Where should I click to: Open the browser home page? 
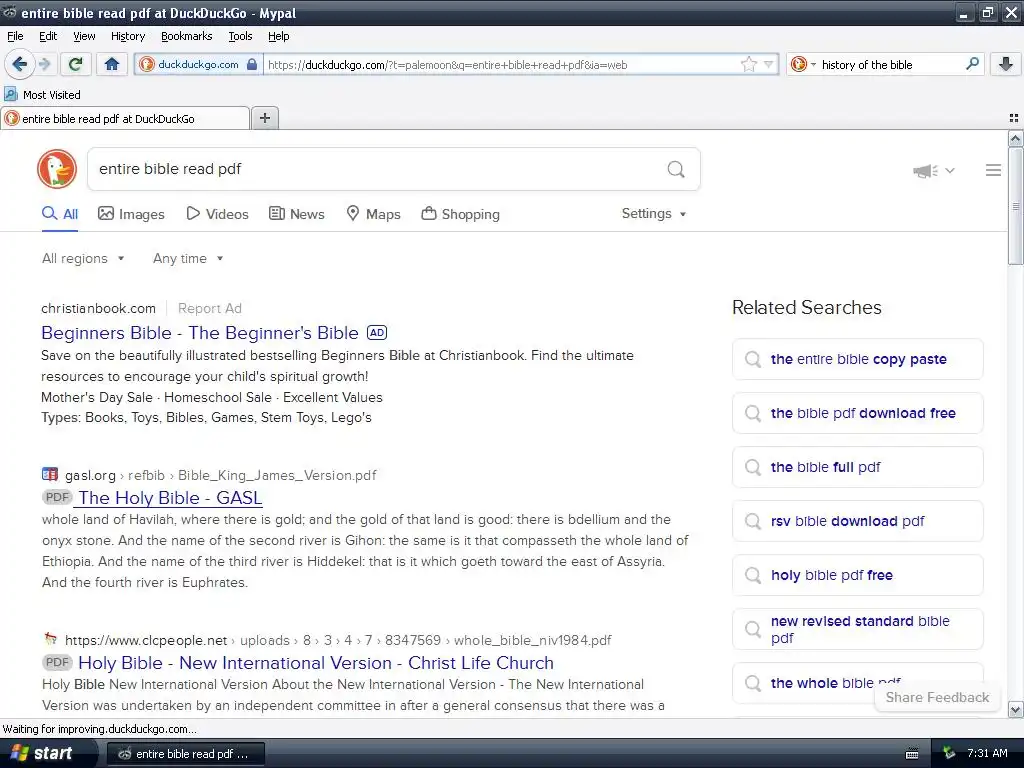click(112, 64)
